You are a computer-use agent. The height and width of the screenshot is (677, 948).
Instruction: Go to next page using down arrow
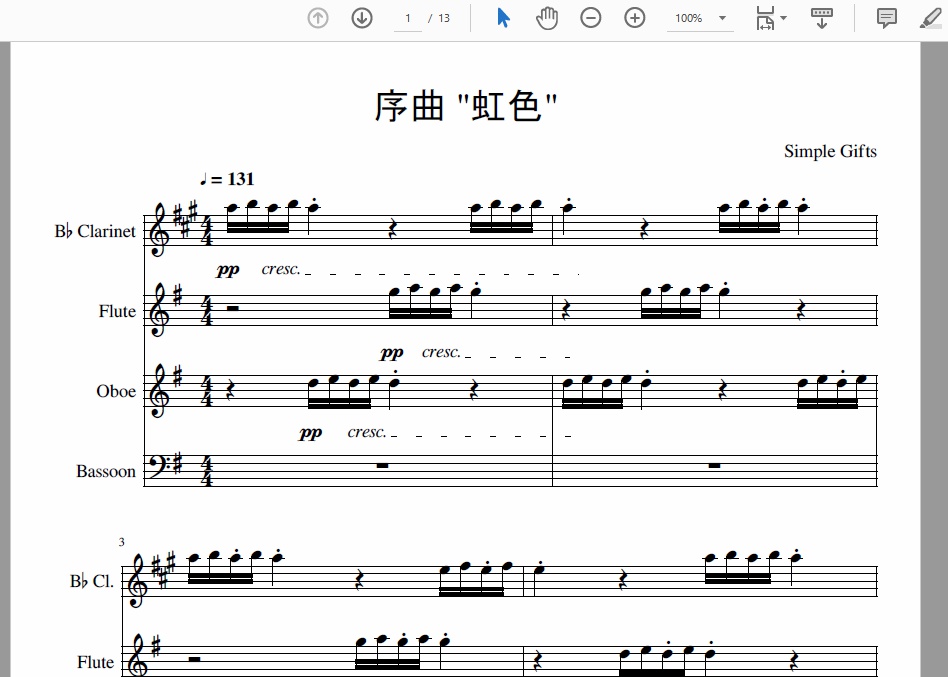(x=362, y=18)
